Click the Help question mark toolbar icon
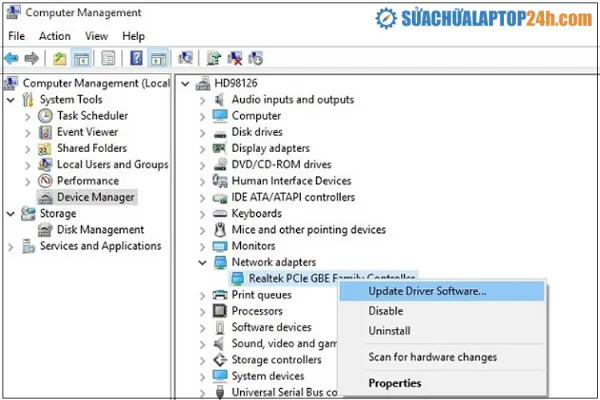This screenshot has height=400, width=600. tap(136, 58)
